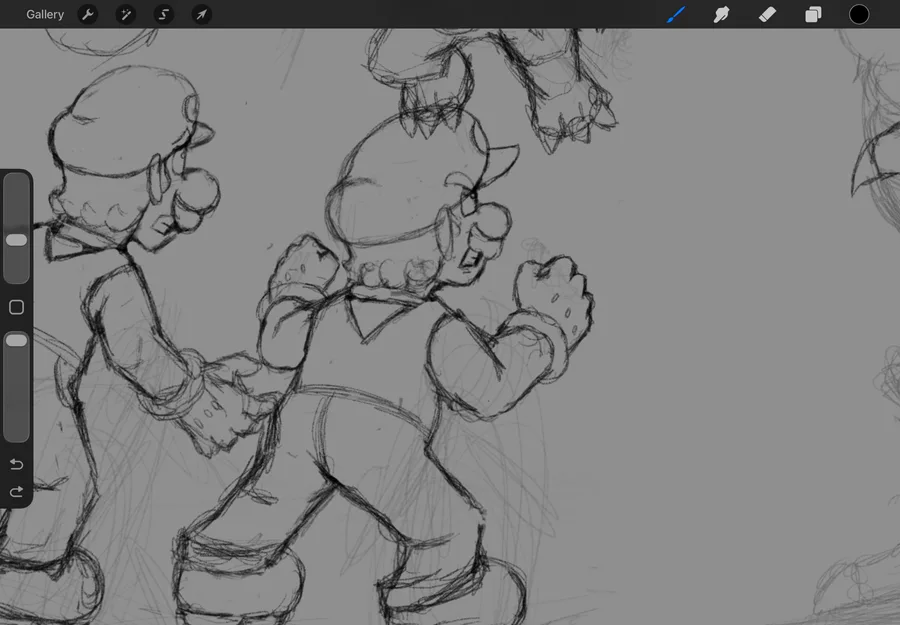Return to the Gallery
The image size is (900, 625).
[x=45, y=14]
